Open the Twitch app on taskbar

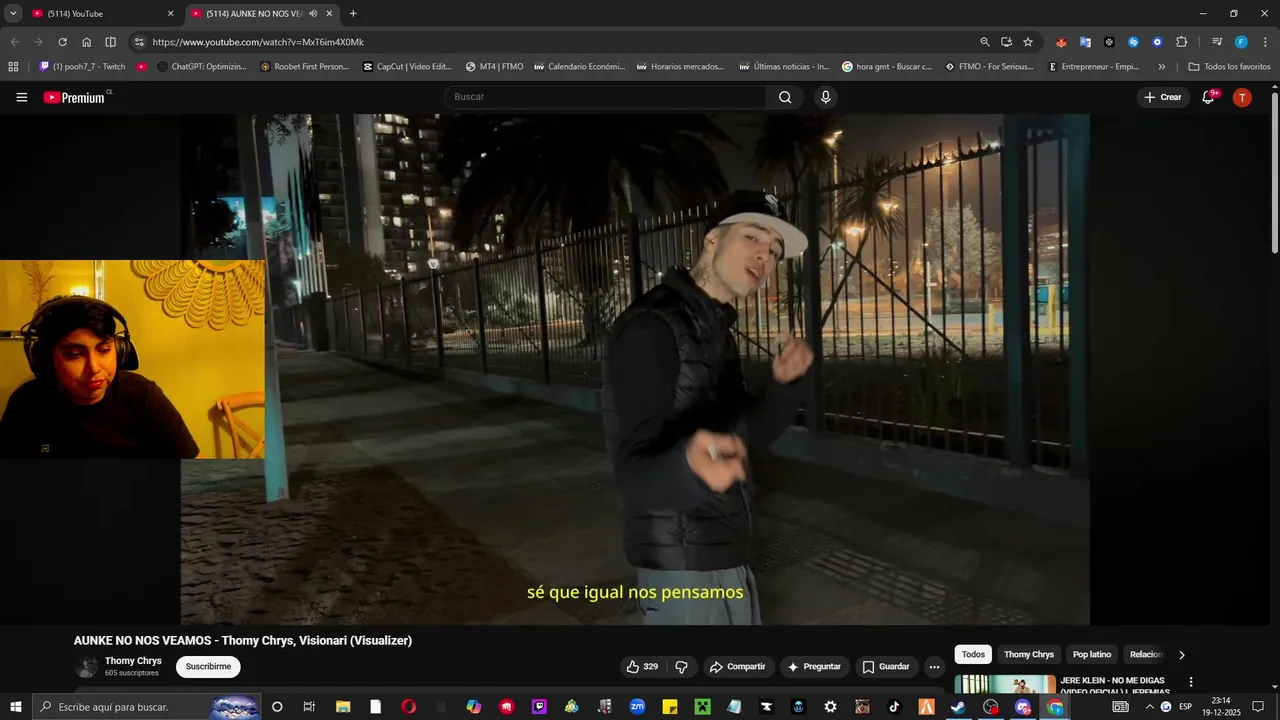[540, 707]
